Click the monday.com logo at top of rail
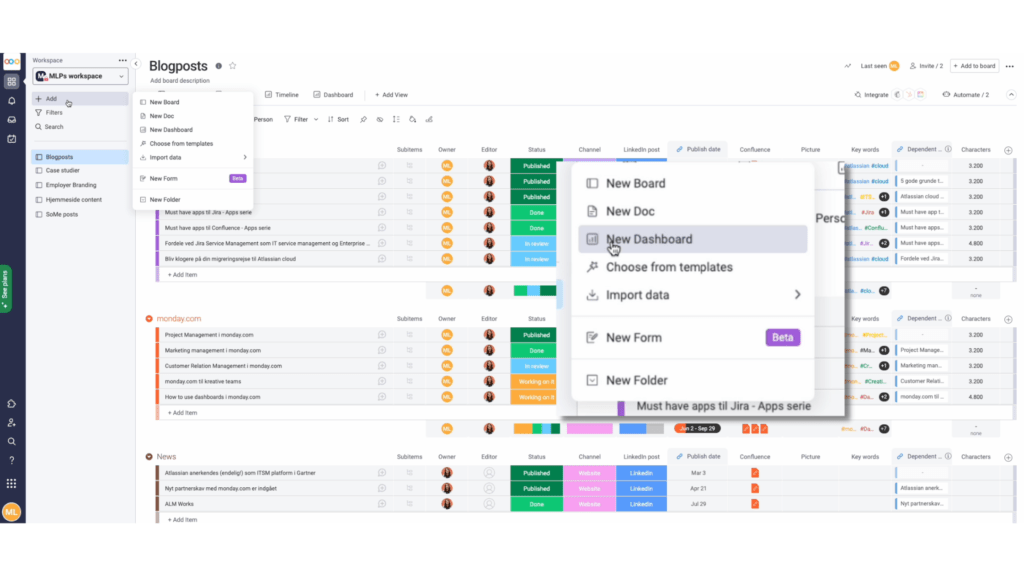1024x576 pixels. [12, 62]
